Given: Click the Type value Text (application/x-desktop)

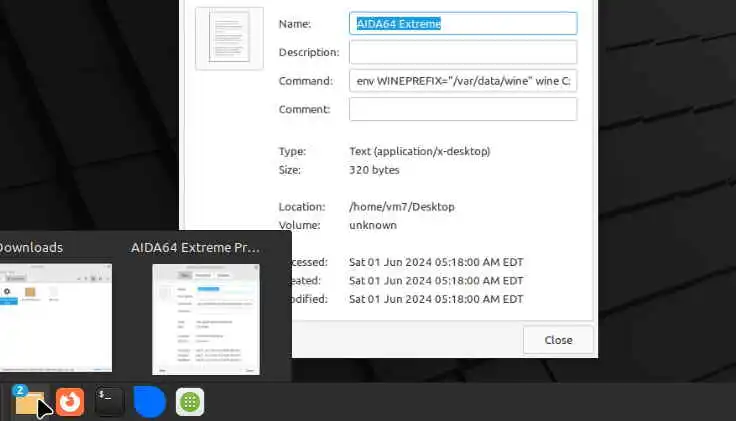Looking at the screenshot, I should (420, 151).
